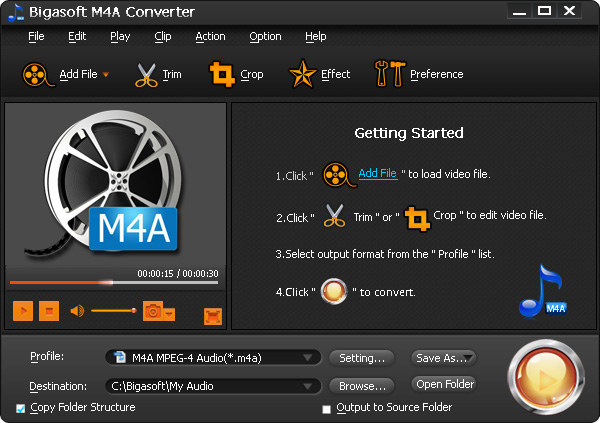This screenshot has height=423, width=600.
Task: Click the Save As... dropdown button
Action: pyautogui.click(x=443, y=358)
